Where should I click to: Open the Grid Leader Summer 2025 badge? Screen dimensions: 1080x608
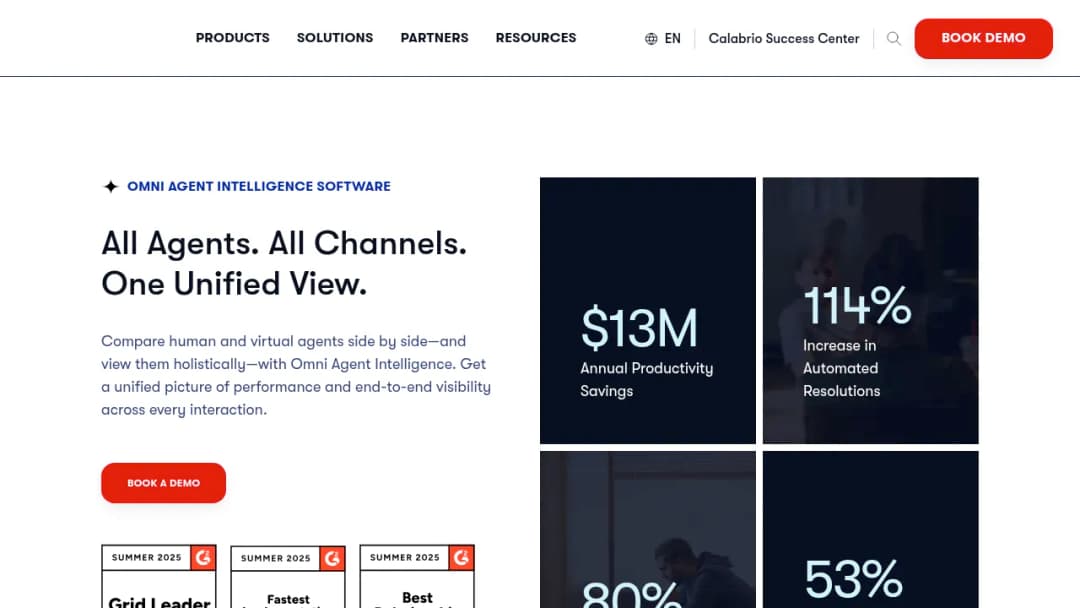click(x=159, y=576)
